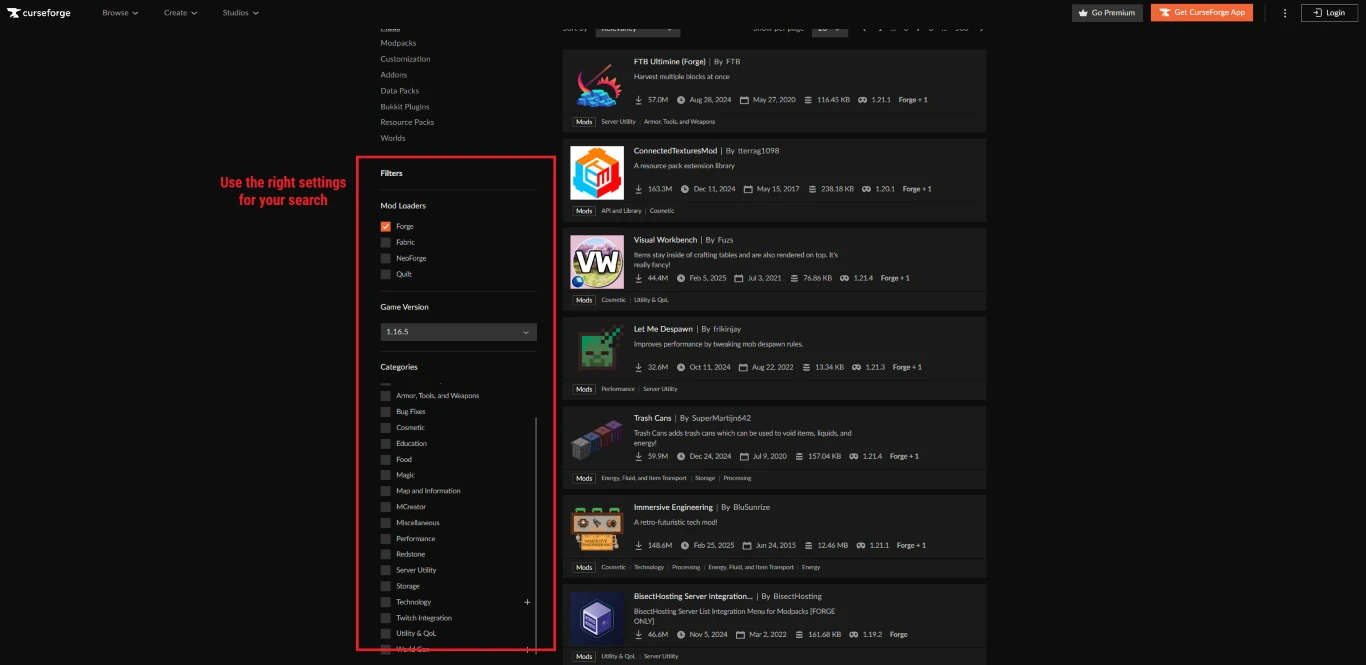Open the Sort by Relevancy dropdown
The width and height of the screenshot is (1366, 665).
click(x=640, y=29)
